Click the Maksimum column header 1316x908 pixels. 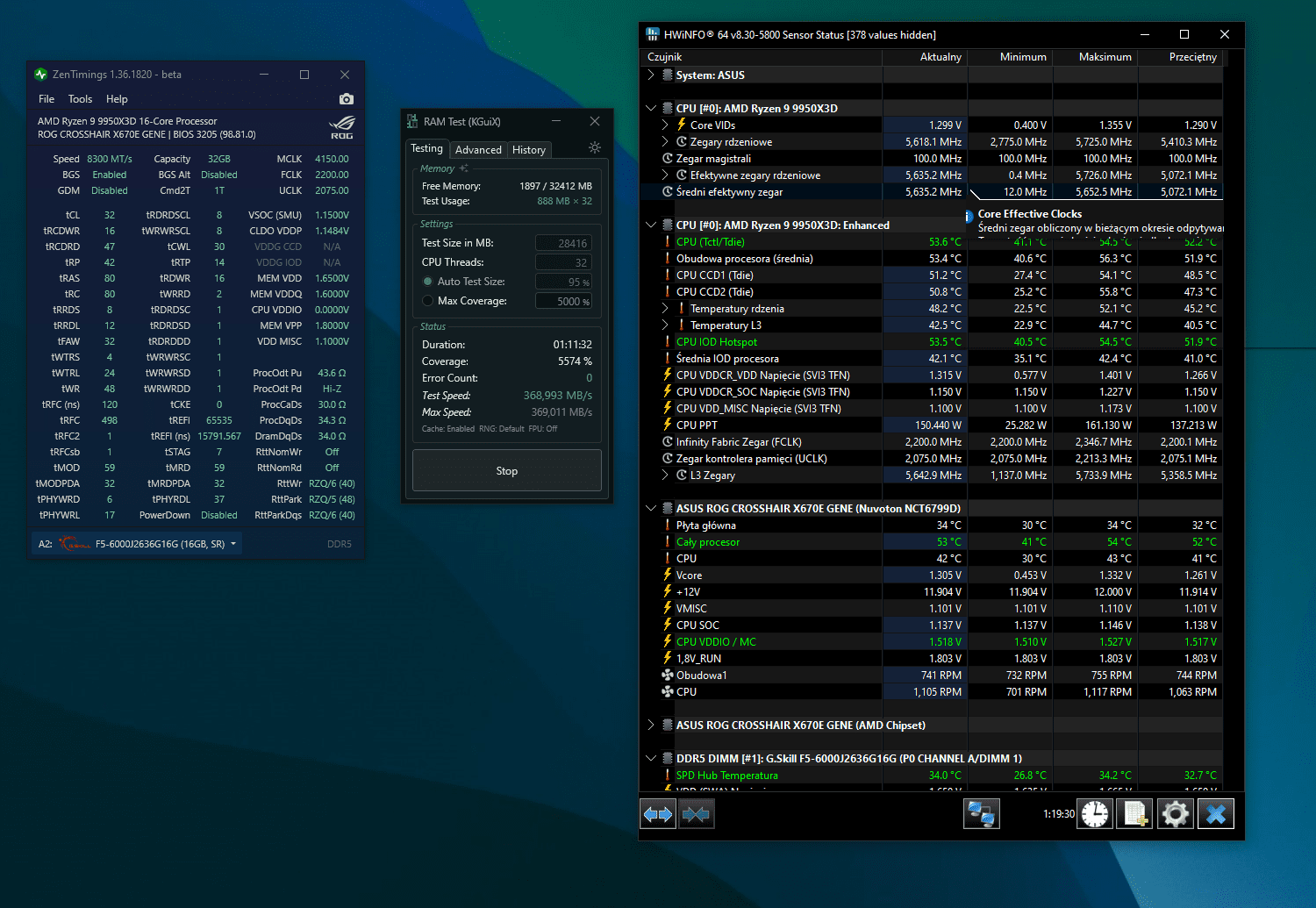pyautogui.click(x=1095, y=57)
